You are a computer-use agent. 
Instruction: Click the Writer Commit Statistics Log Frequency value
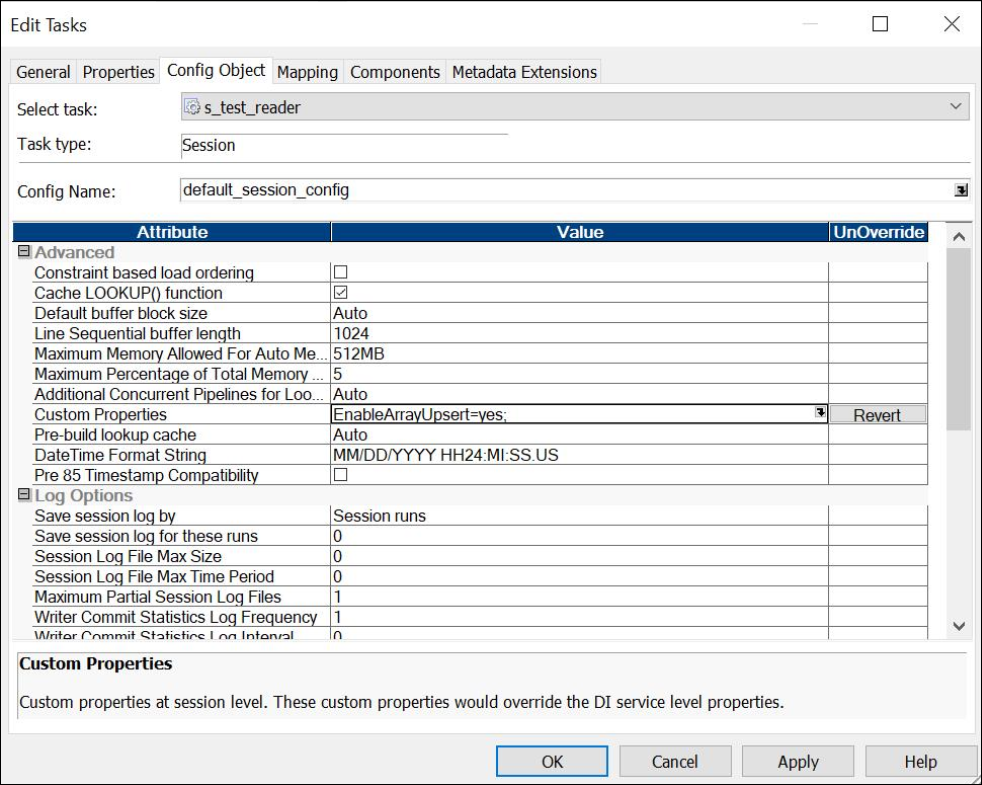[x=579, y=617]
